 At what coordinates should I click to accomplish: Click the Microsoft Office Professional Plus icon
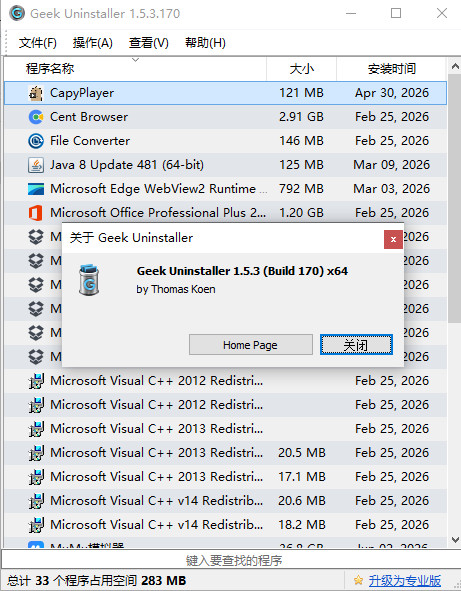(36, 213)
